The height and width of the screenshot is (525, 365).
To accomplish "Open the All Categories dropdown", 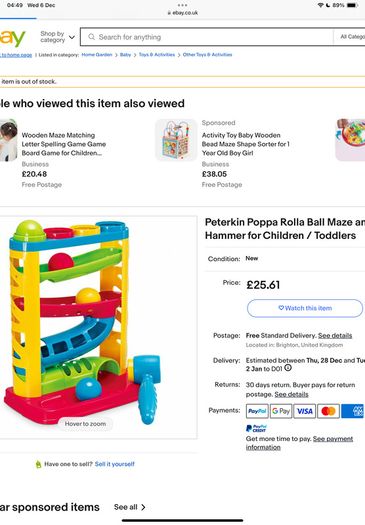I will pyautogui.click(x=352, y=37).
